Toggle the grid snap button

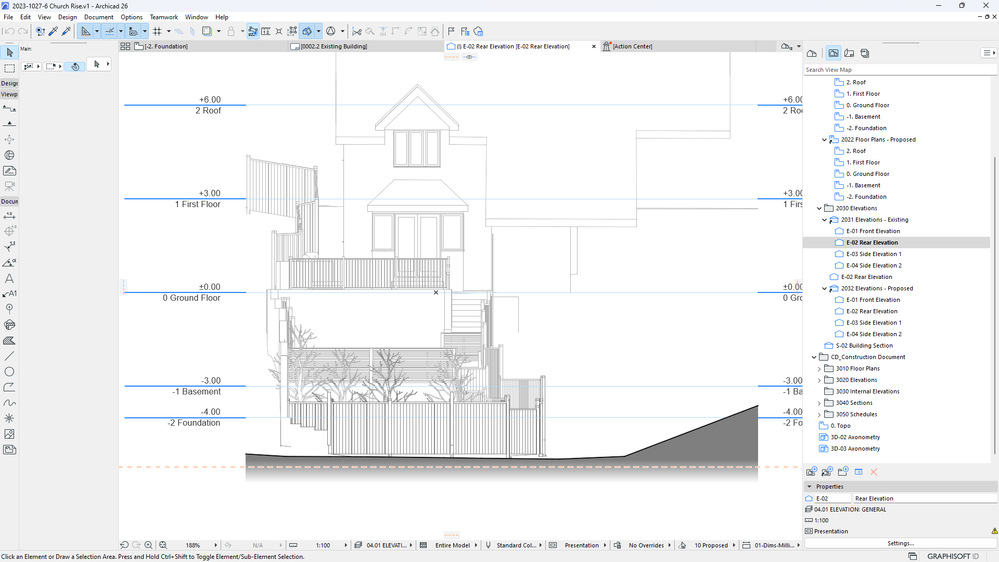pyautogui.click(x=157, y=31)
